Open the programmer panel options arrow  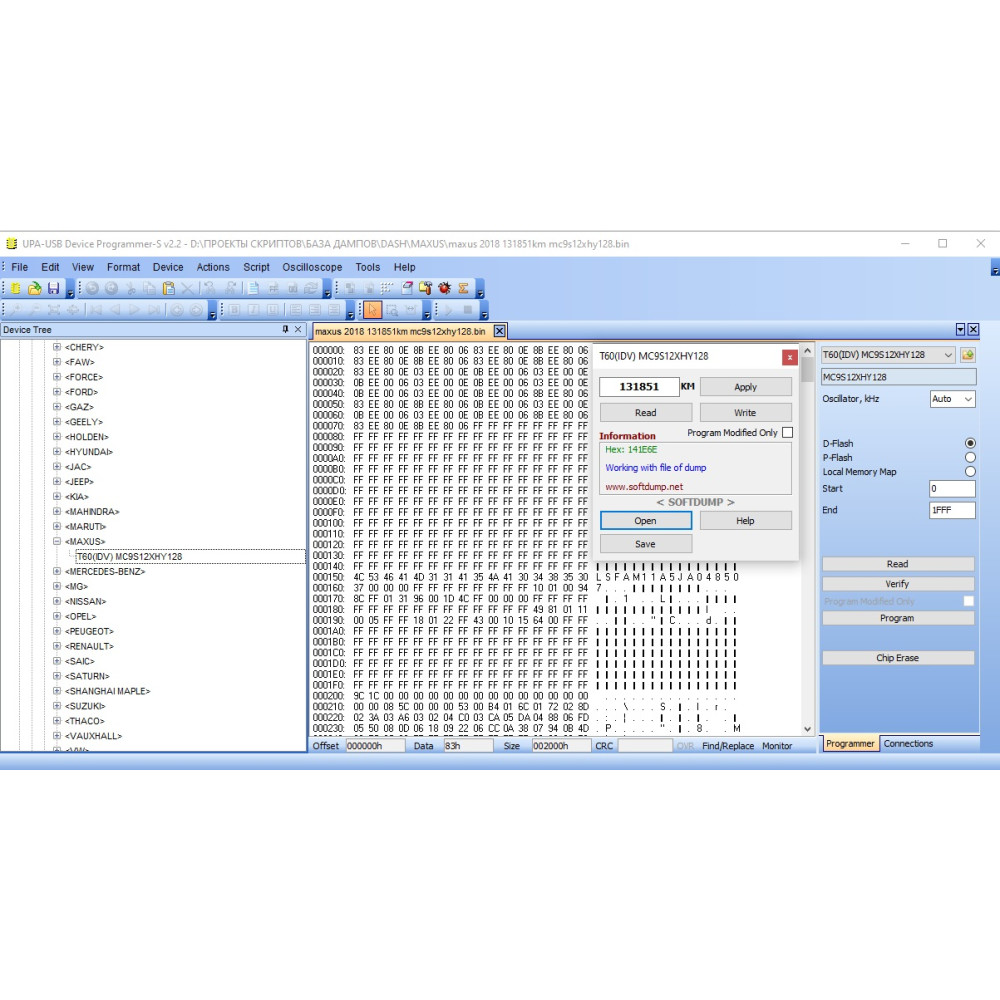960,329
